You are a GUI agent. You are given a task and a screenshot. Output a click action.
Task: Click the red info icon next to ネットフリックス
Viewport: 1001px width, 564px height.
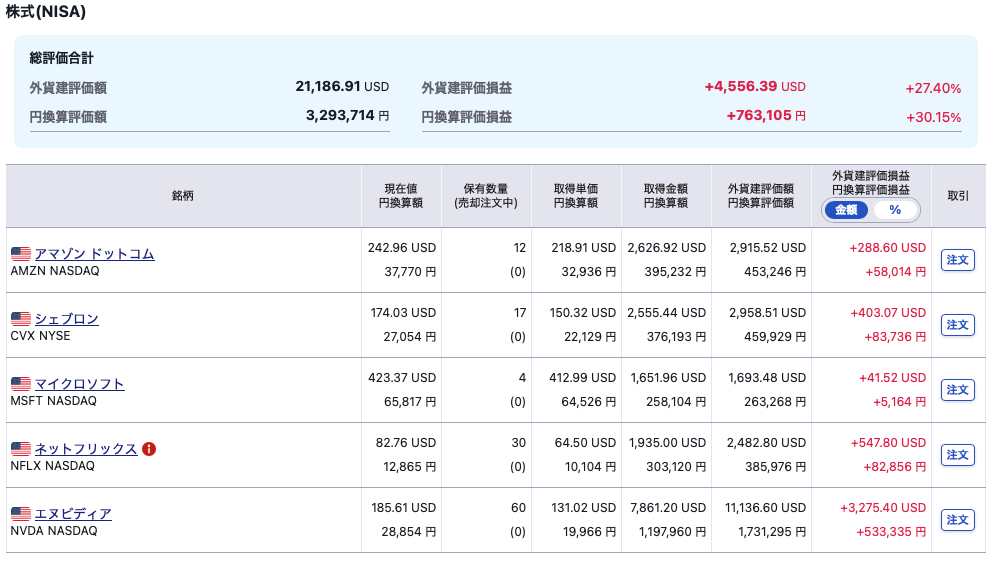(149, 449)
